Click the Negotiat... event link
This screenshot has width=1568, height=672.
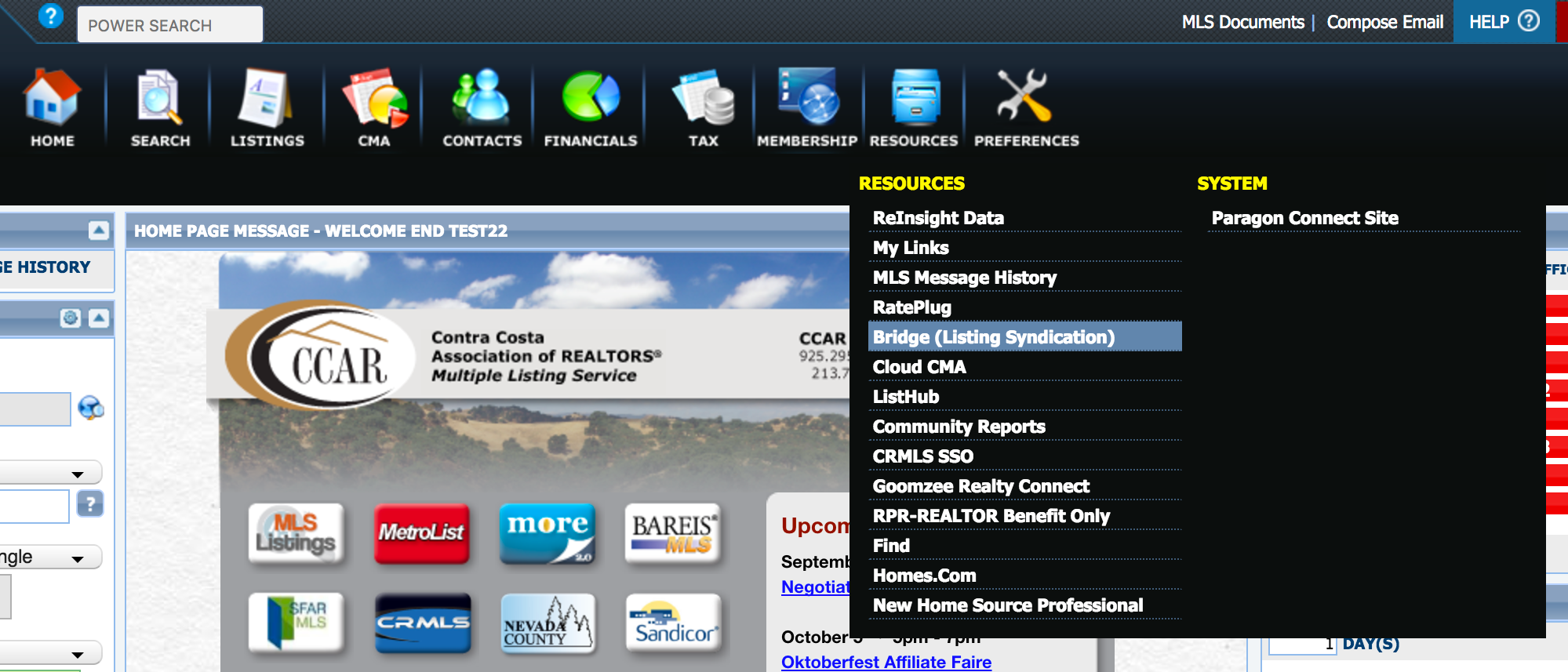[816, 587]
